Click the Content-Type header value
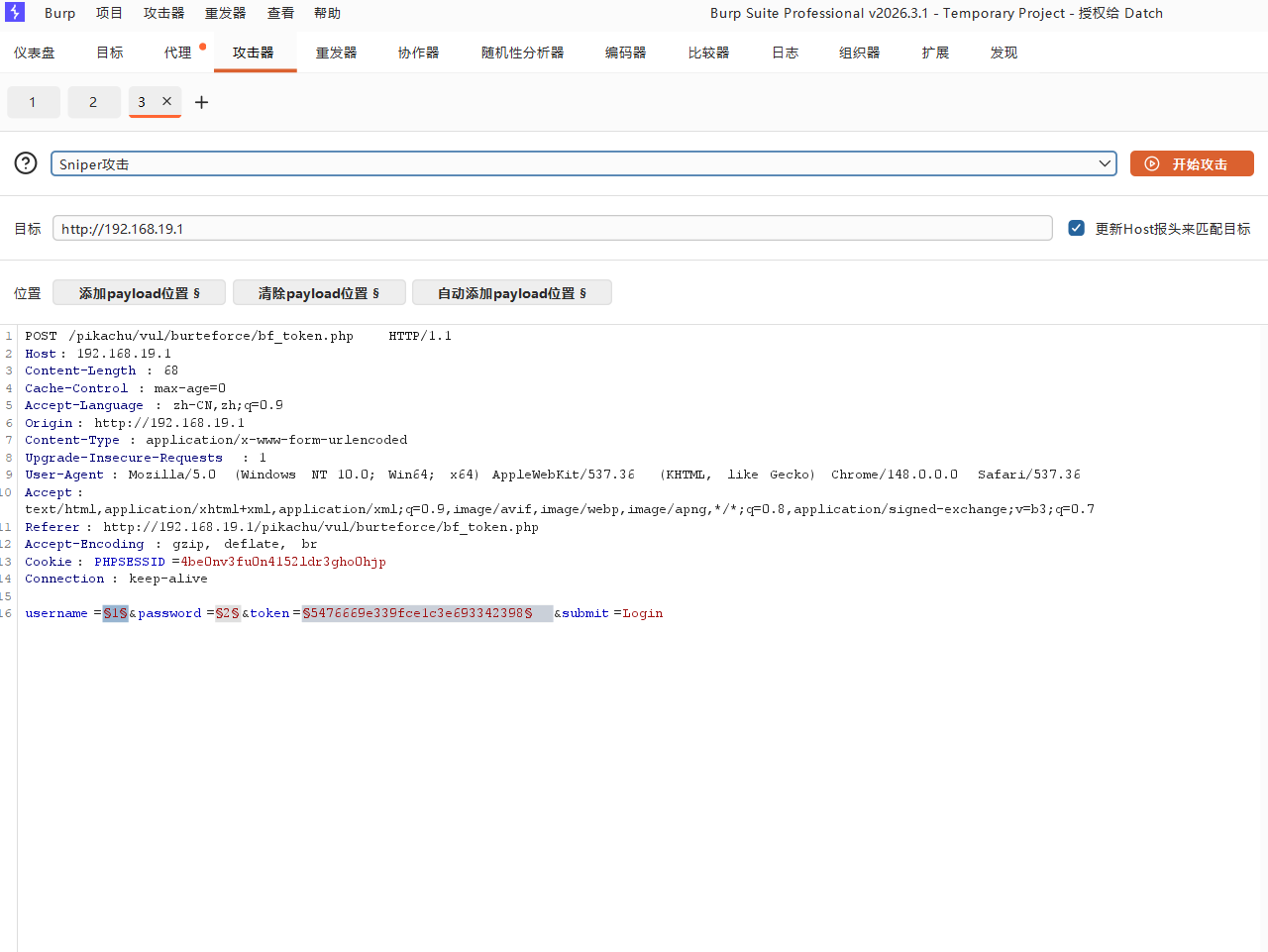The image size is (1268, 952). point(276,440)
